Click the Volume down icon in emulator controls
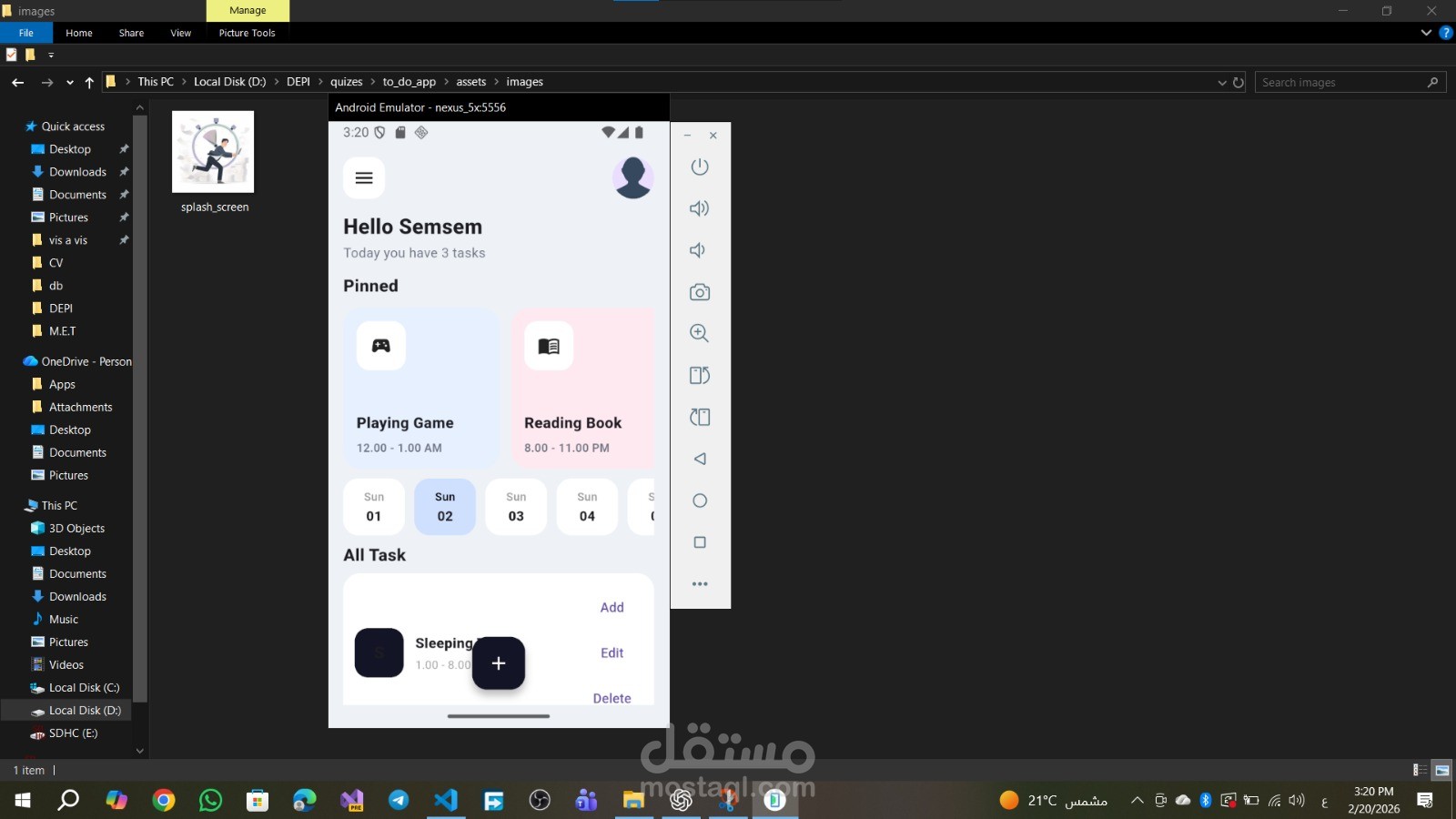Image resolution: width=1456 pixels, height=819 pixels. (698, 249)
